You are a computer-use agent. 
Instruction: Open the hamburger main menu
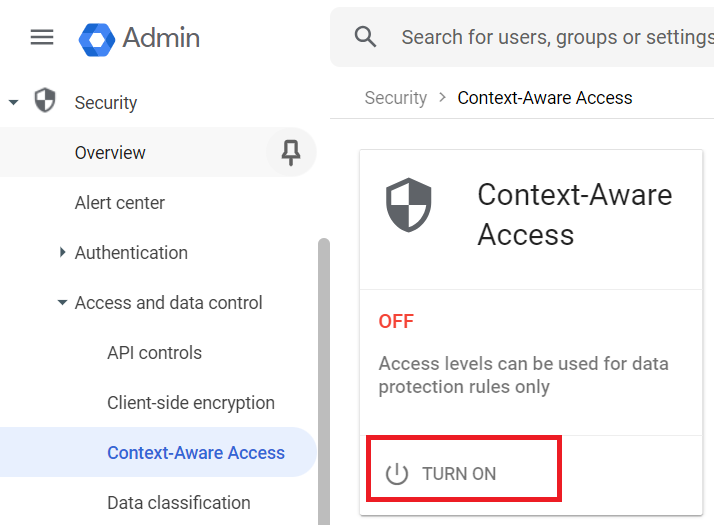pyautogui.click(x=42, y=37)
